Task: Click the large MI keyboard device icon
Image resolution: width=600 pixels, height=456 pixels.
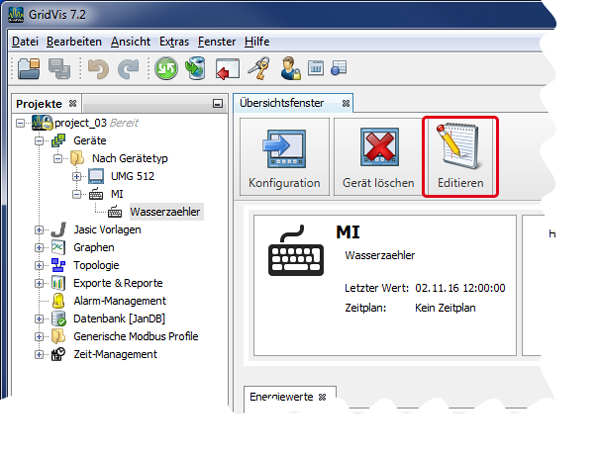Action: click(x=296, y=251)
